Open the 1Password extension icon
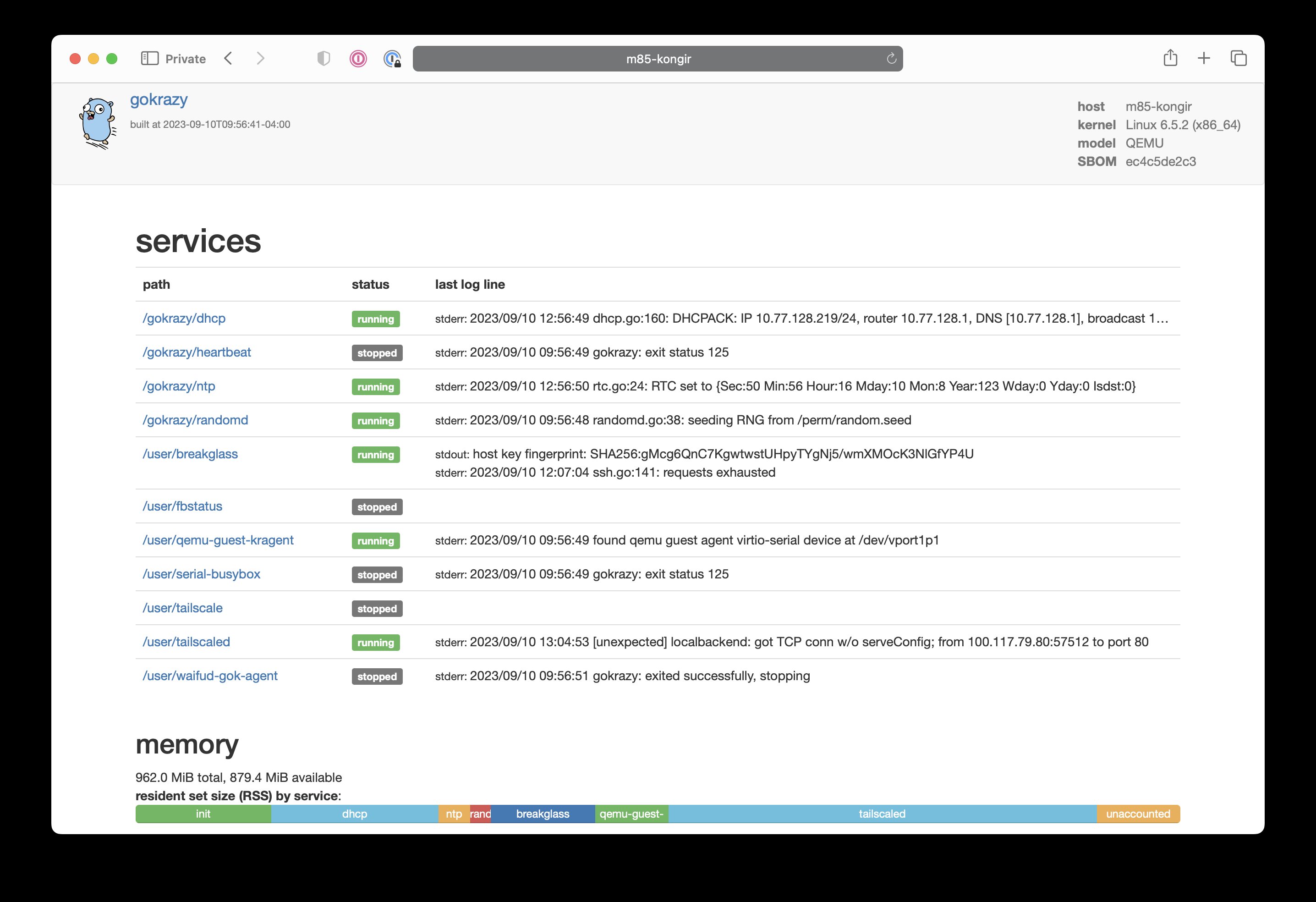 pos(358,58)
